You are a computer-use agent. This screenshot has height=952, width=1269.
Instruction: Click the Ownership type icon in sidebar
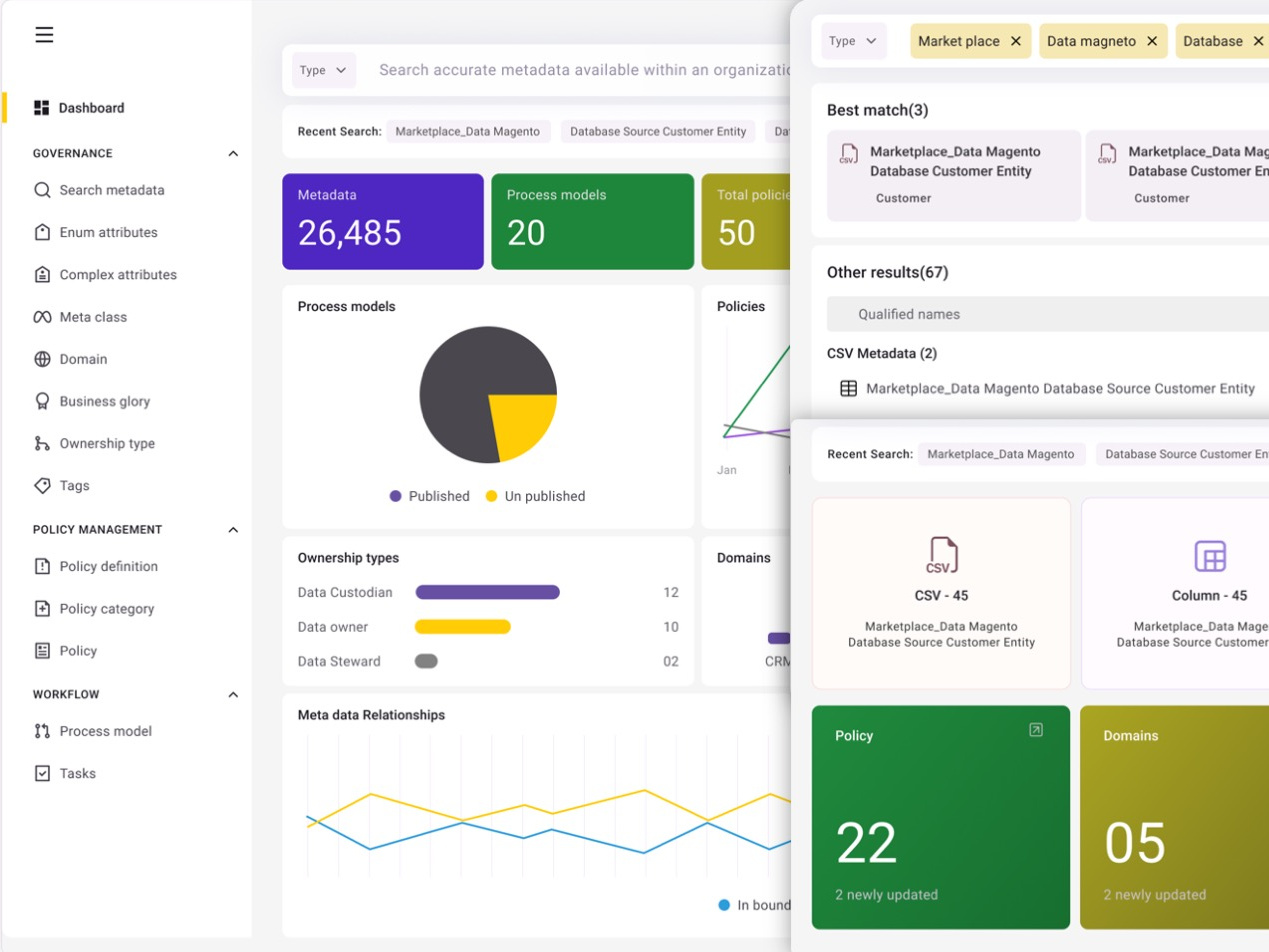pyautogui.click(x=42, y=443)
